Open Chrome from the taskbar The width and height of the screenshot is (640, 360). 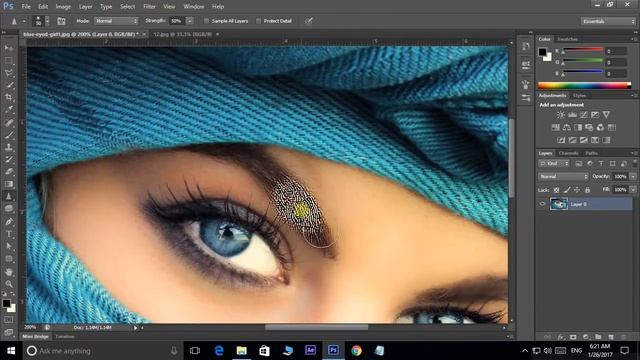pos(356,351)
